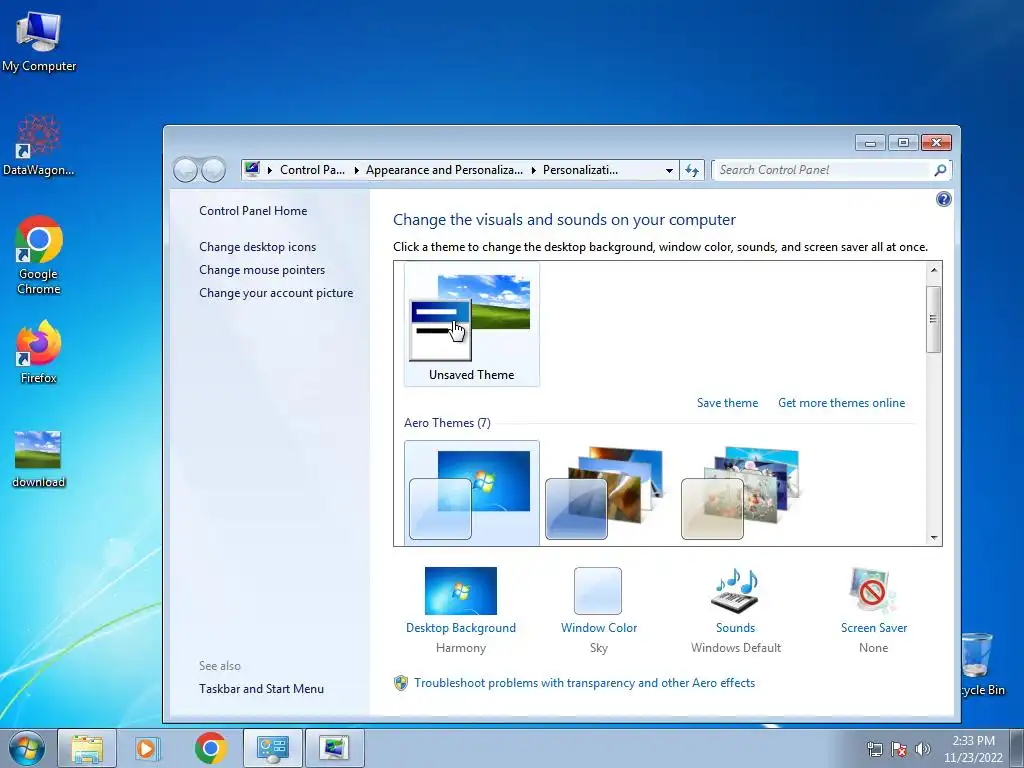Select the download image file on desktop
The width and height of the screenshot is (1024, 768).
pos(39,459)
